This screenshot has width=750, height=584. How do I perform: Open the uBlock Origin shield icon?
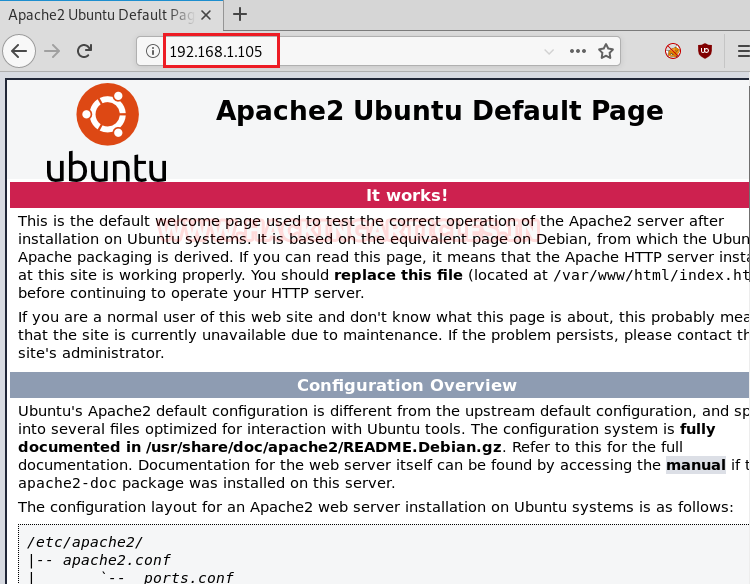click(x=705, y=51)
